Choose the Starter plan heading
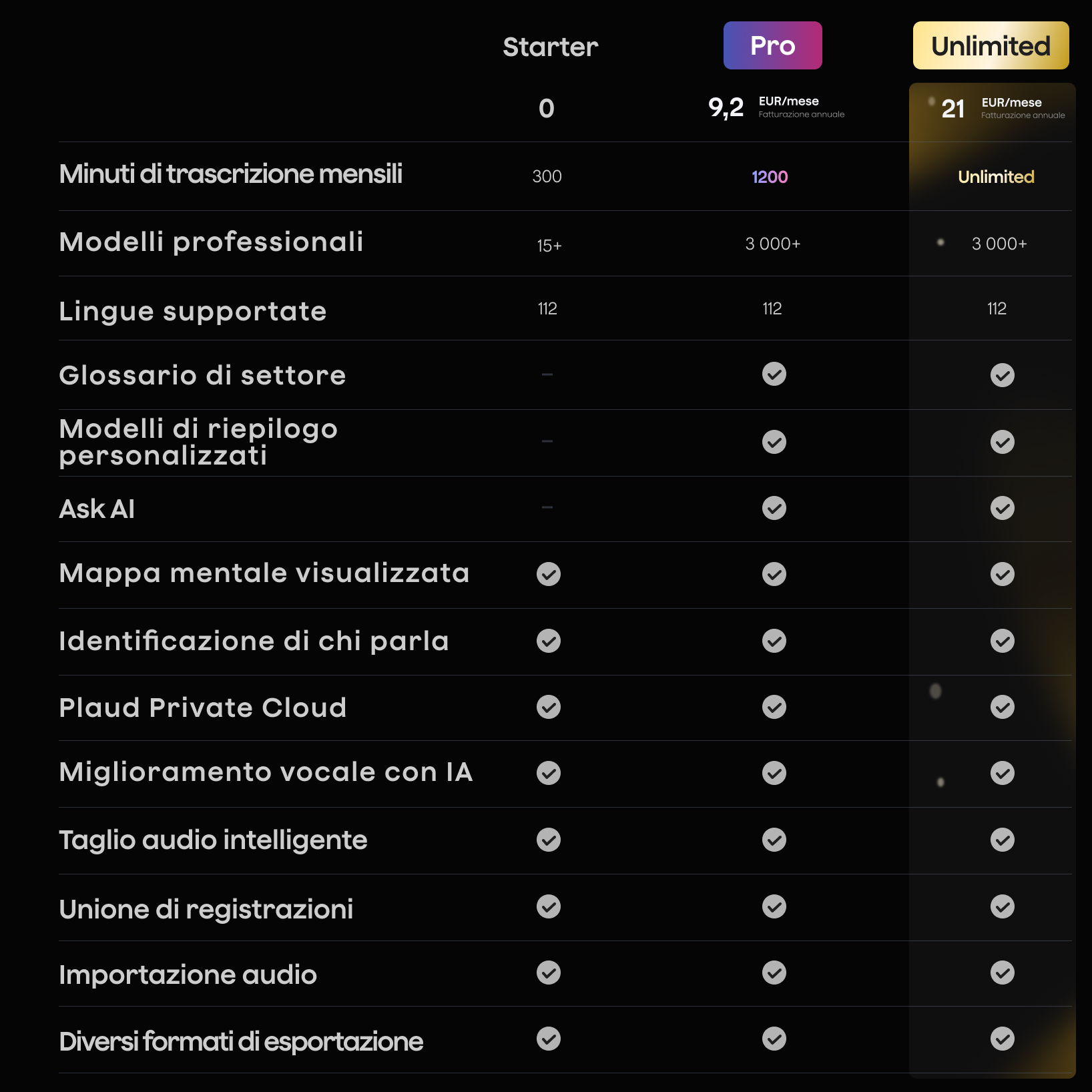The height and width of the screenshot is (1092, 1092). click(x=550, y=47)
